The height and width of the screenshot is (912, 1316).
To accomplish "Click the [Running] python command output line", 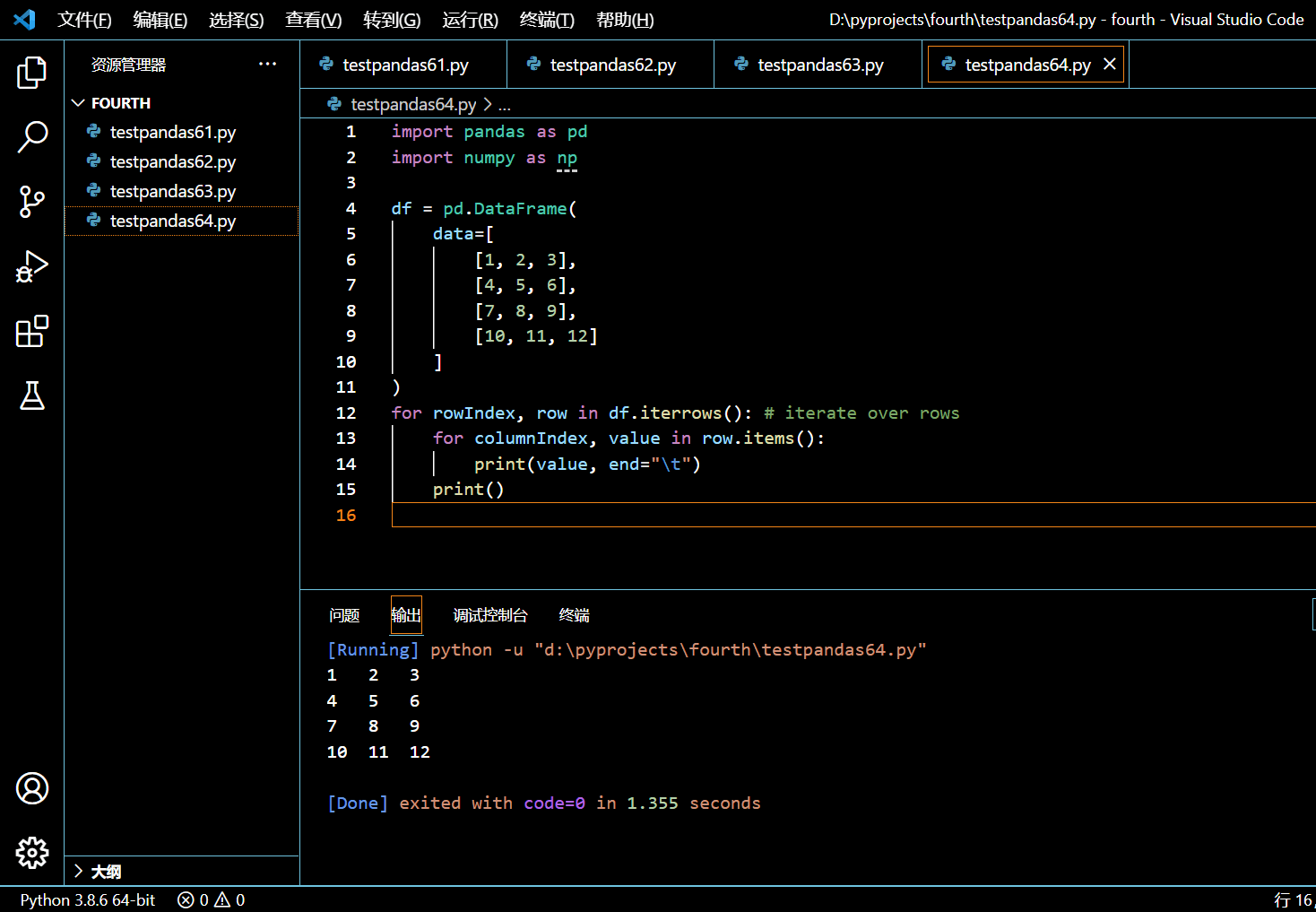I will [627, 649].
